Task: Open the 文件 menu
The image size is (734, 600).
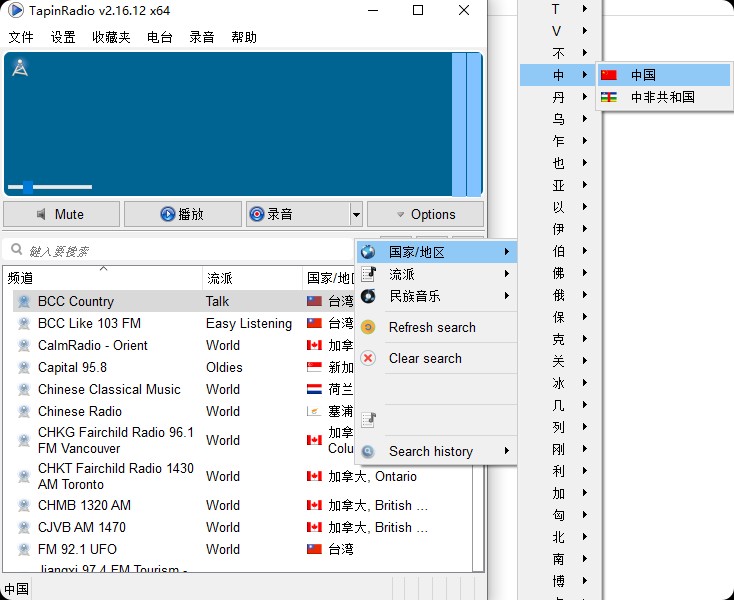Action: point(21,37)
